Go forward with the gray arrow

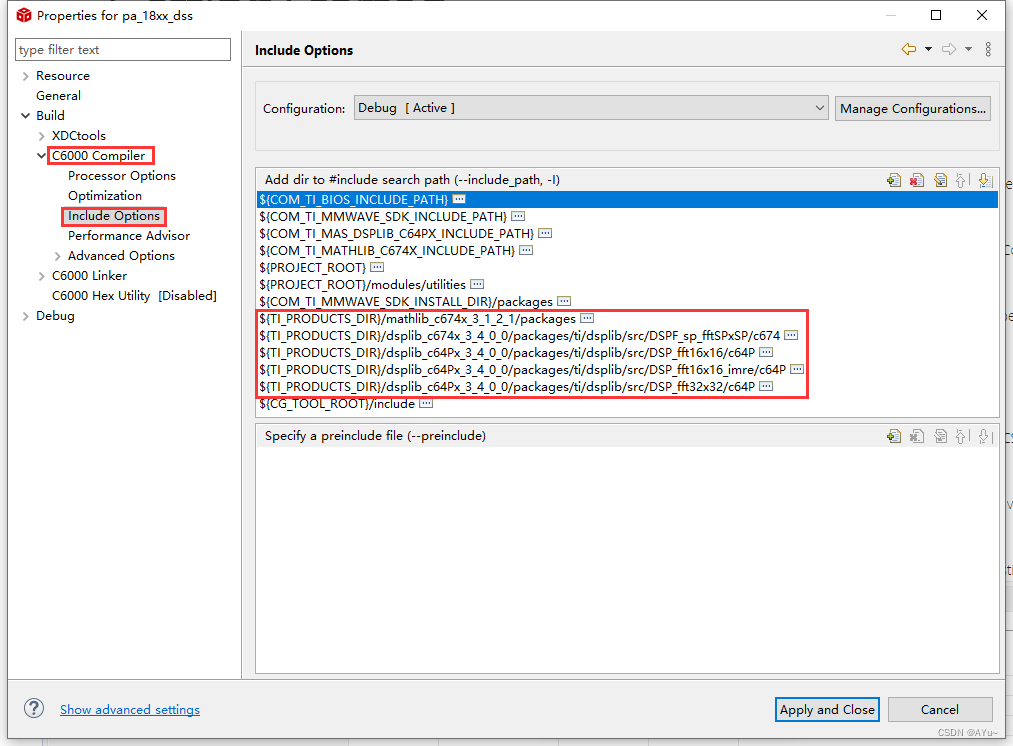pos(949,49)
